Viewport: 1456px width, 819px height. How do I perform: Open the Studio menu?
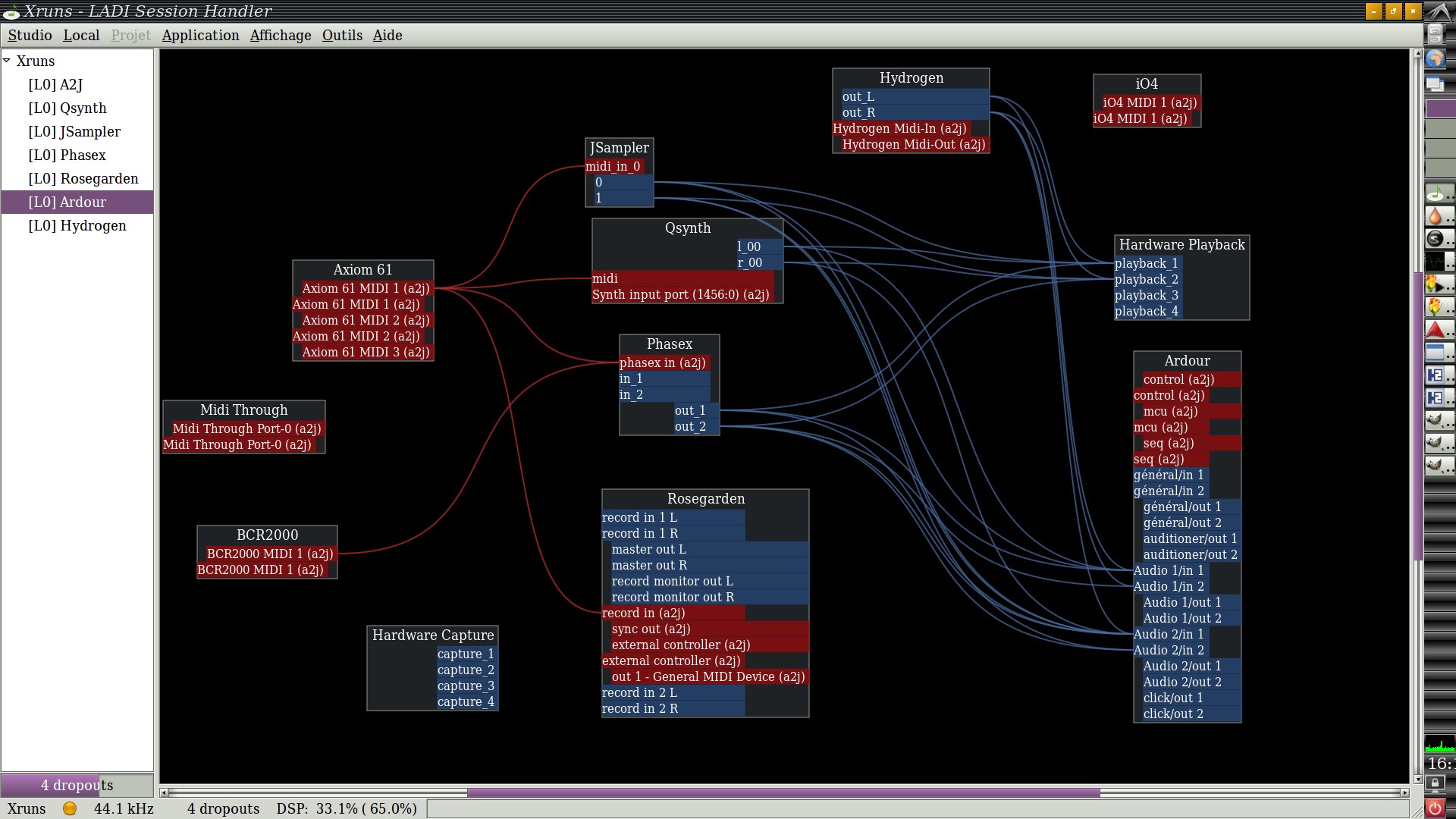coord(30,36)
